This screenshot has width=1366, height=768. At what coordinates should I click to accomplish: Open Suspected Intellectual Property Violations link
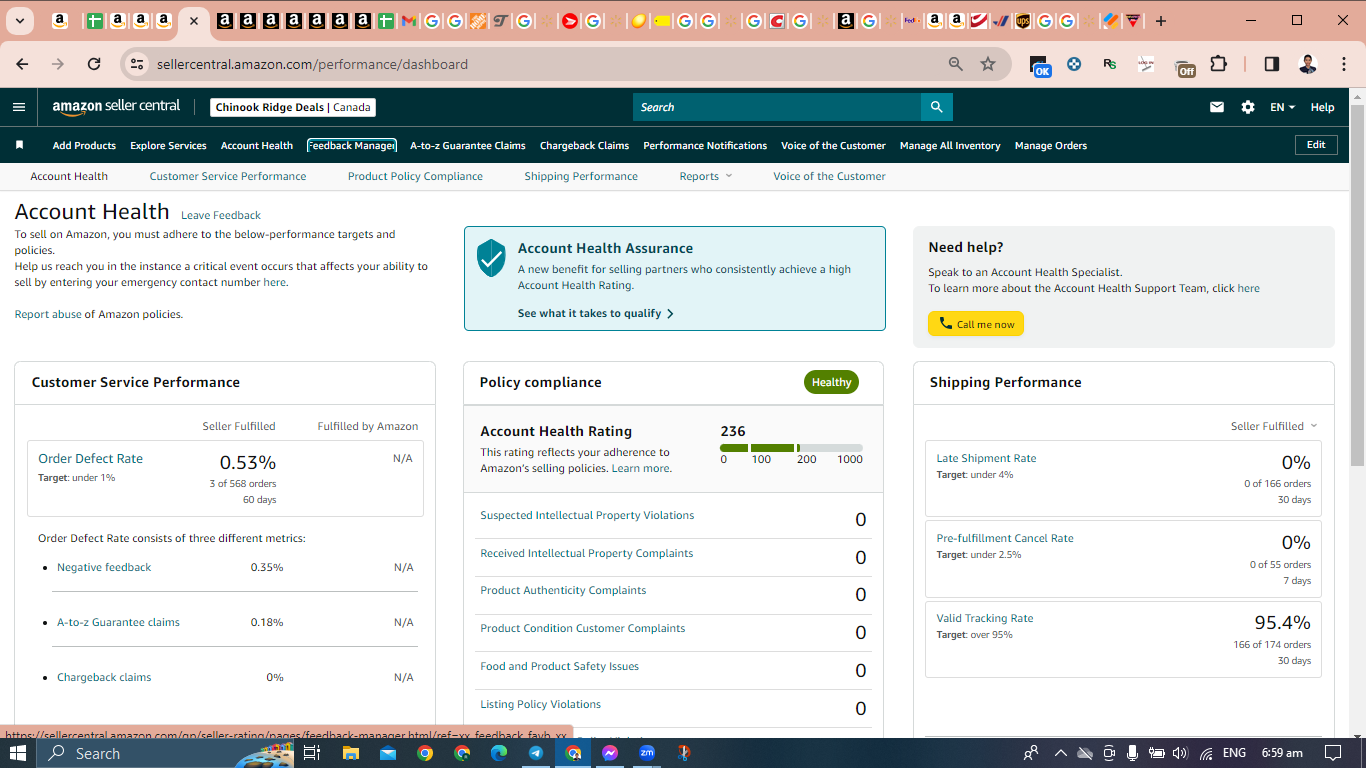coord(587,515)
